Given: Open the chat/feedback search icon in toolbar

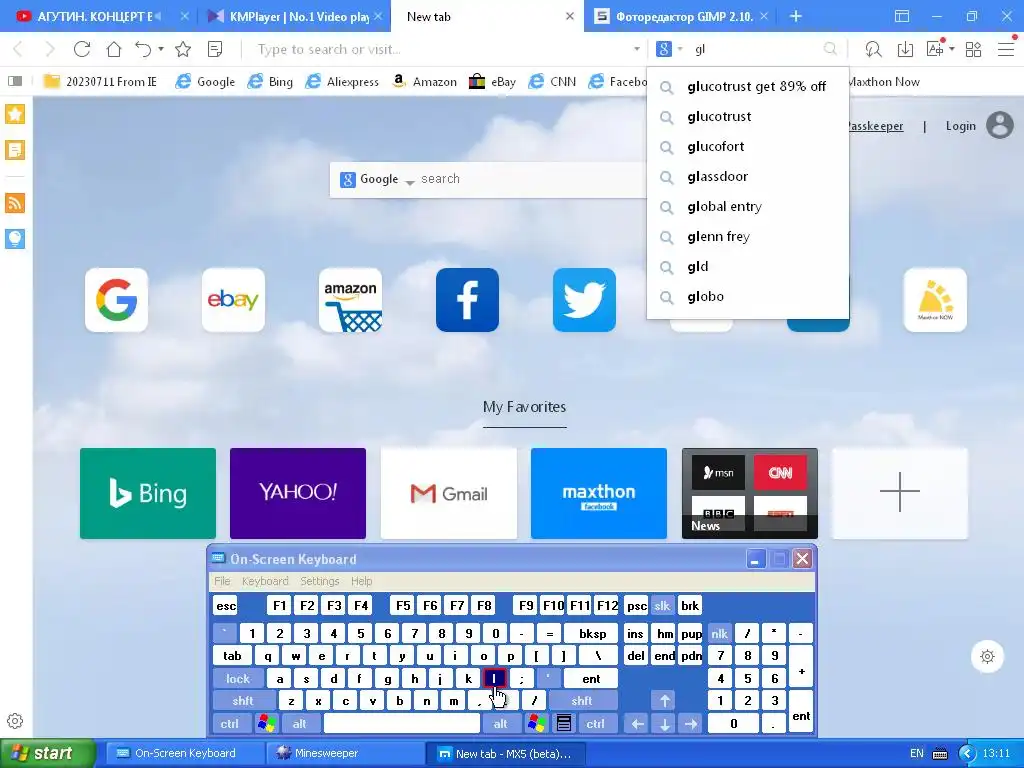Looking at the screenshot, I should (873, 49).
